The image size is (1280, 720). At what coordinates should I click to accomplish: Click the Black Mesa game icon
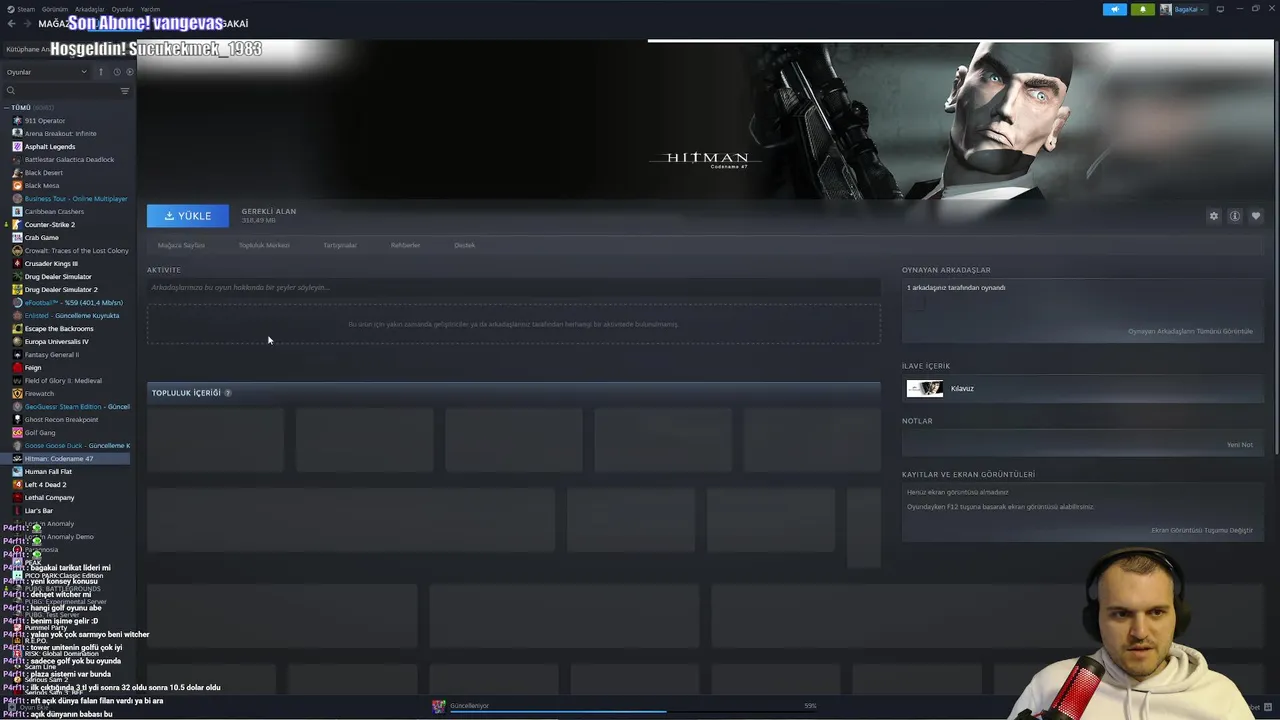pyautogui.click(x=17, y=186)
